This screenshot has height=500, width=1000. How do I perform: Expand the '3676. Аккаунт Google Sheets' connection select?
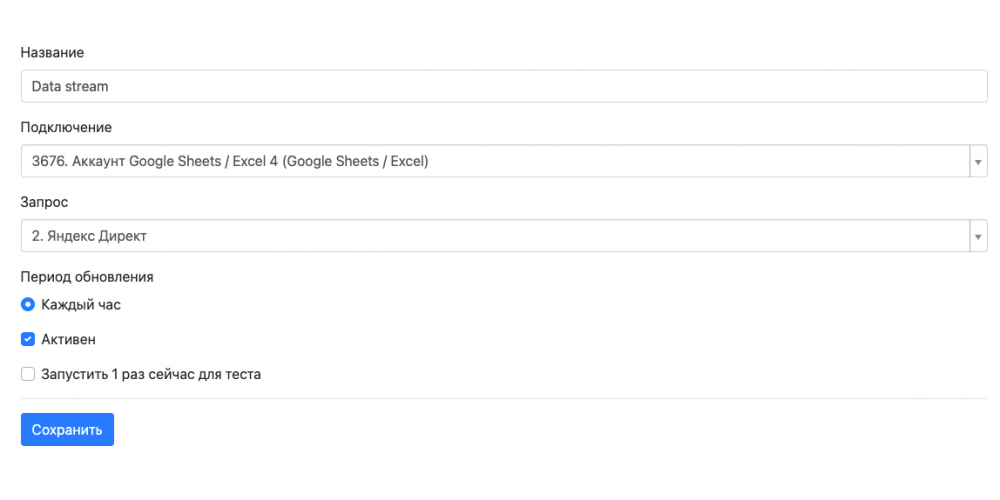point(504,161)
